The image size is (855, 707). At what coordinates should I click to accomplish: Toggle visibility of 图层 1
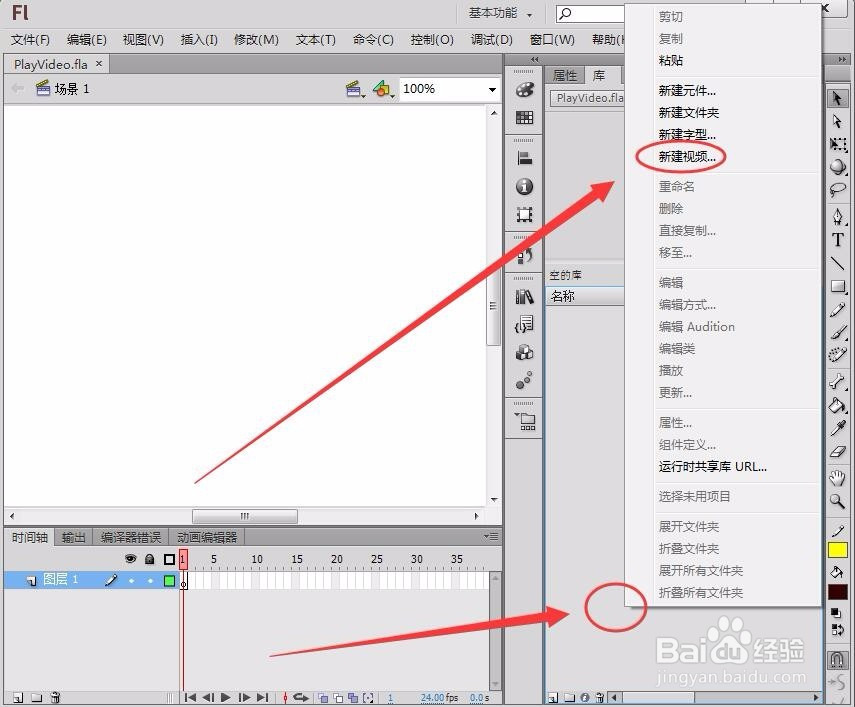[130, 579]
